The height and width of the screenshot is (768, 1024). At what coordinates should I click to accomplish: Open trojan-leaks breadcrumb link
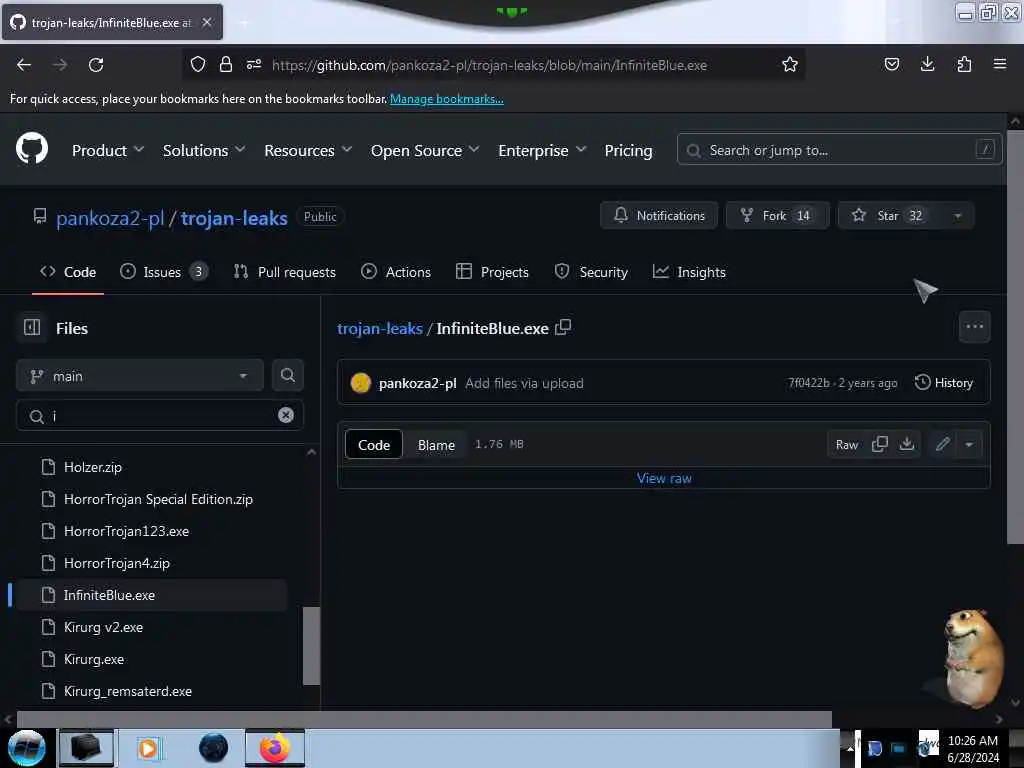(380, 328)
